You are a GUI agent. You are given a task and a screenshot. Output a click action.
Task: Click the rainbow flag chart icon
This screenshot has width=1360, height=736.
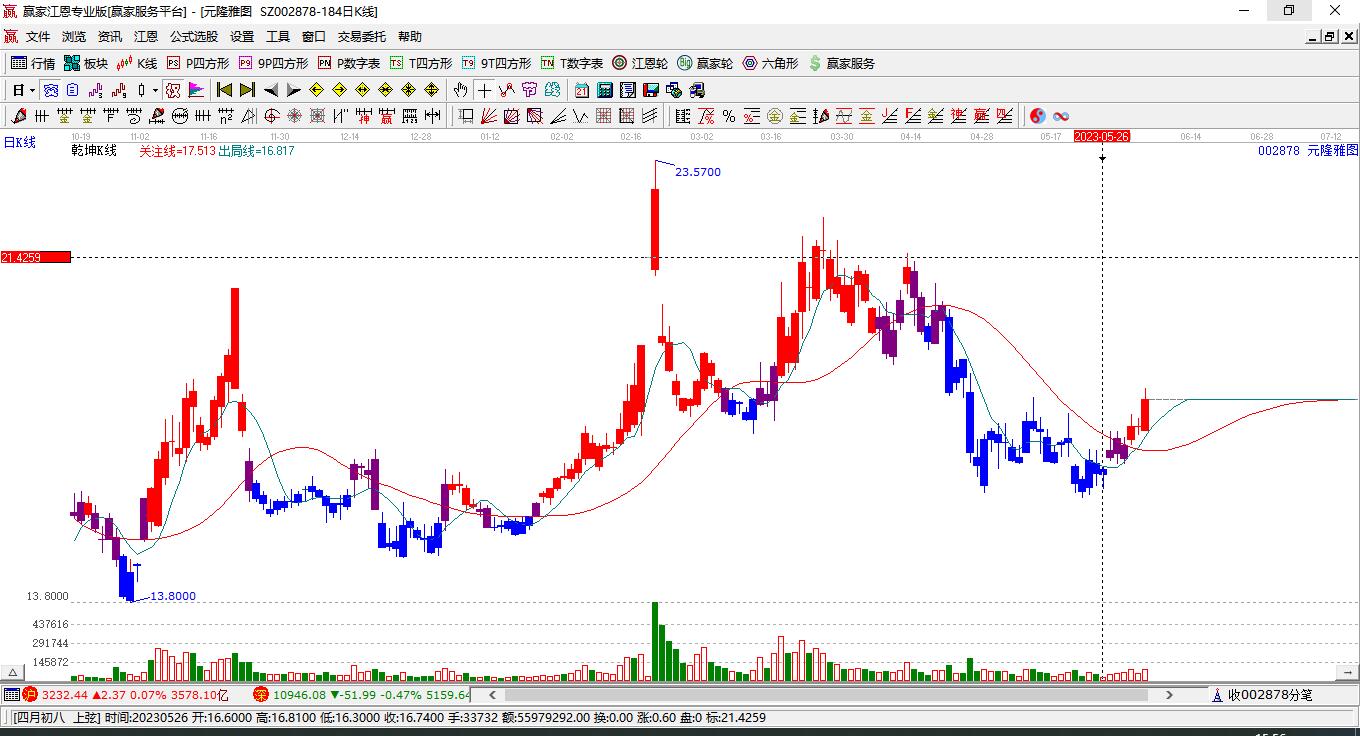[196, 90]
